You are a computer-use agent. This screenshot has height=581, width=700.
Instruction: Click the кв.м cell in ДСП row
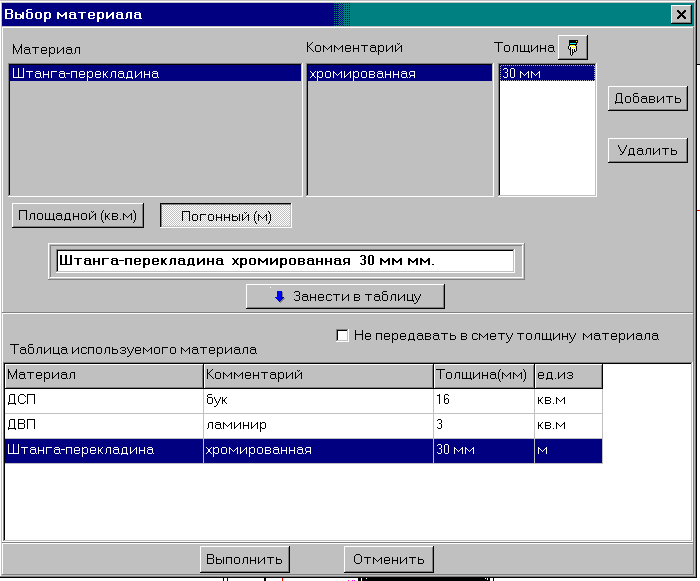pos(568,400)
